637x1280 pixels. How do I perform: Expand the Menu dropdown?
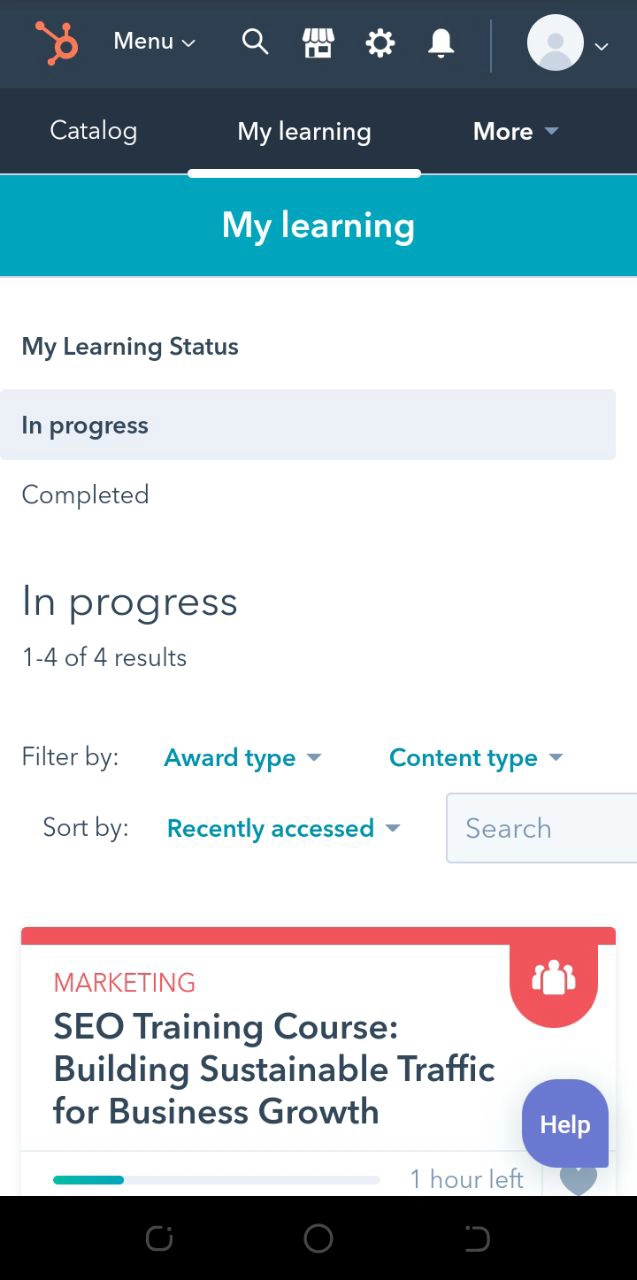tap(154, 42)
